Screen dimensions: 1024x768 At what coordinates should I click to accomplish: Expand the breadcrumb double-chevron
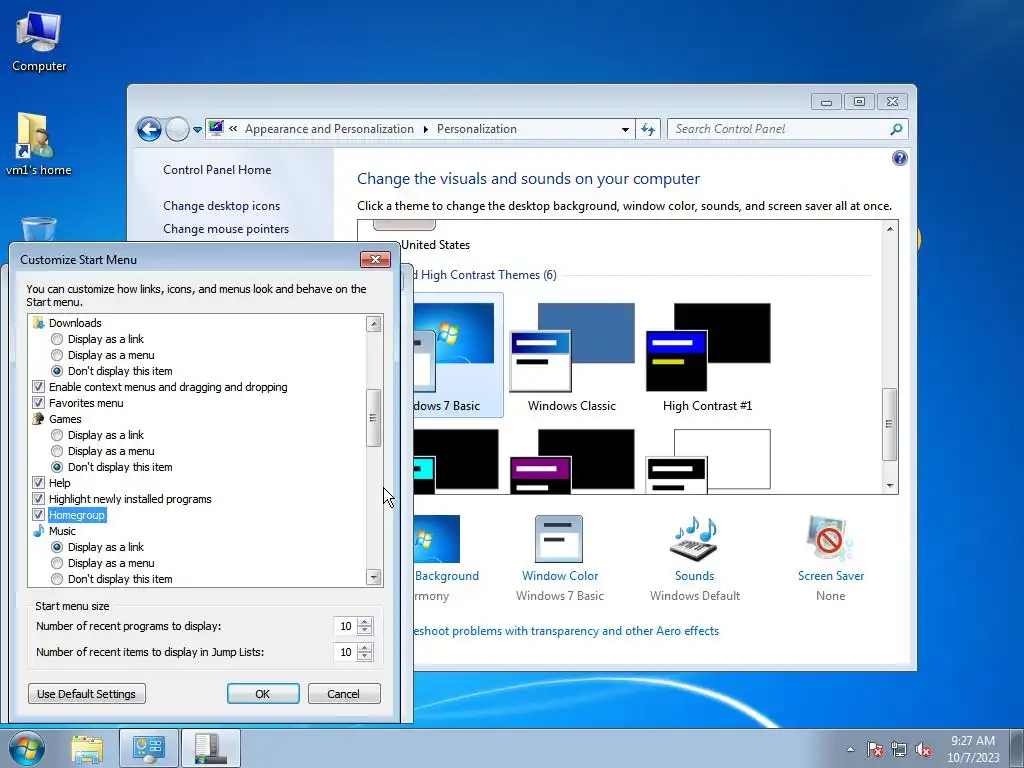[x=232, y=129]
